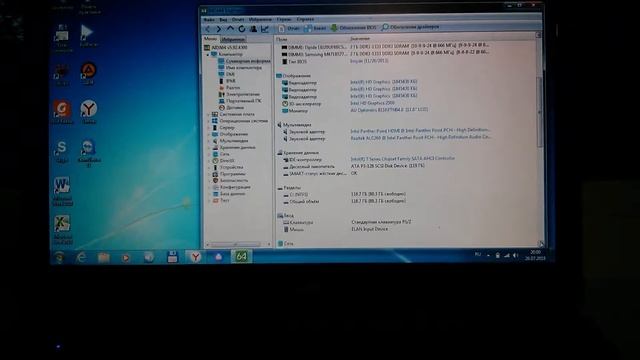Click the horizontal scrollbar of tree panel
The width and height of the screenshot is (640, 360).
coord(237,244)
